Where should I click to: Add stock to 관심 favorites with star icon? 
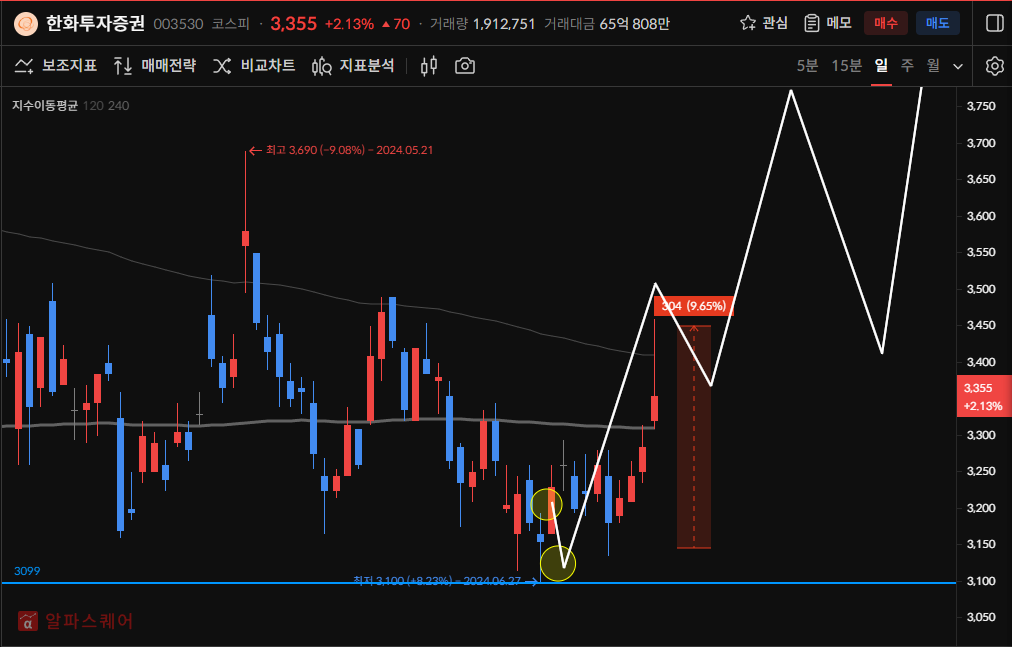(x=748, y=23)
